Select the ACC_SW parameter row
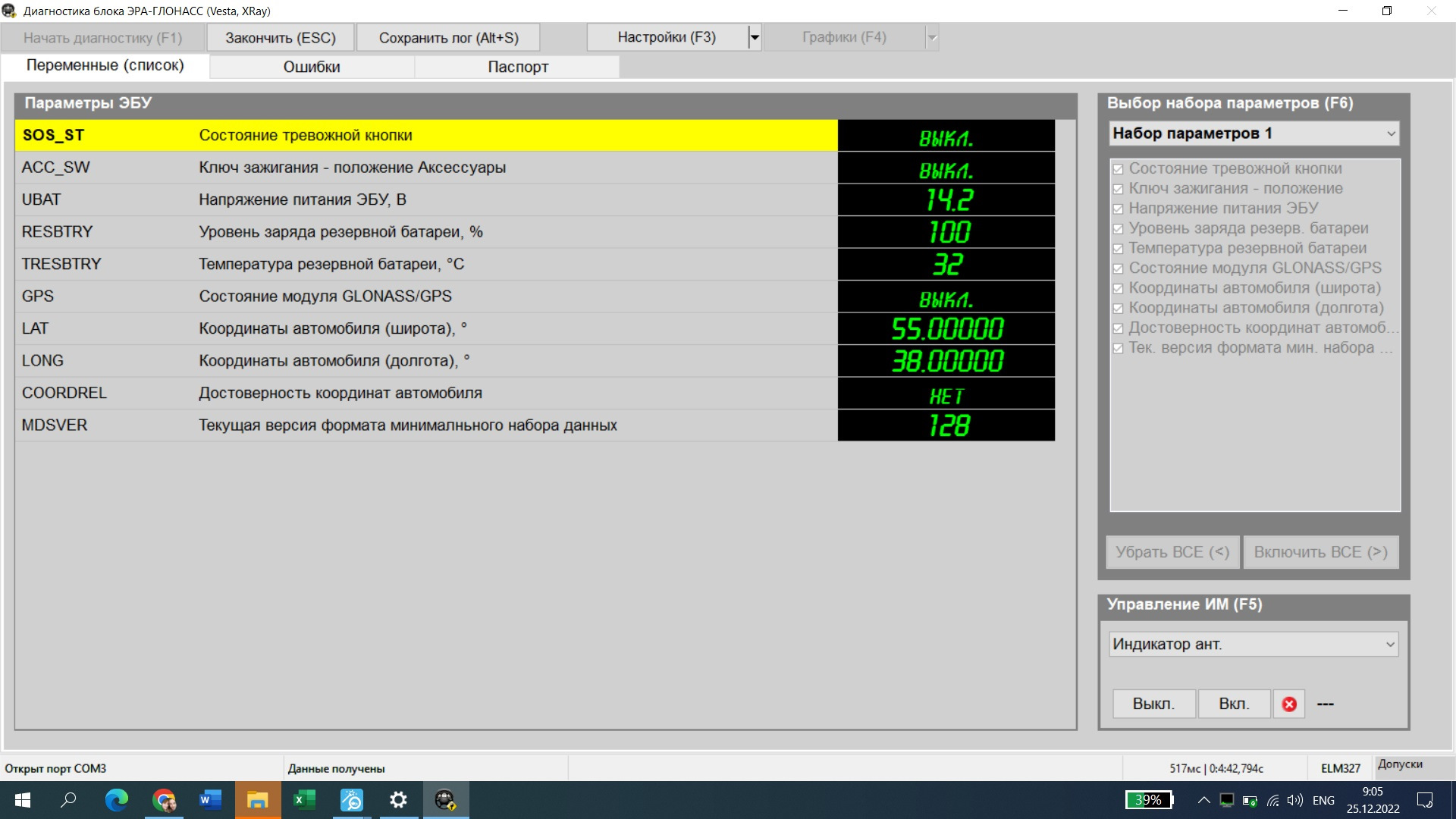Image resolution: width=1456 pixels, height=819 pixels. (x=535, y=168)
